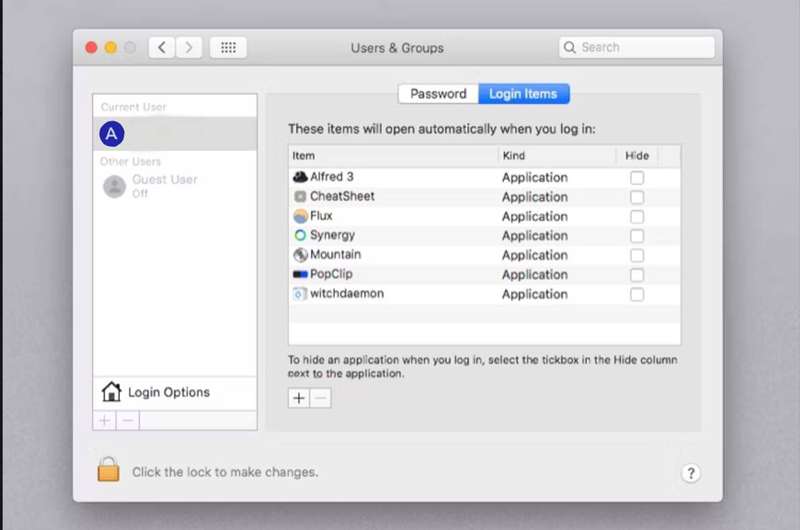Minimize the Users & Groups window
This screenshot has height=530, width=800.
click(x=111, y=47)
